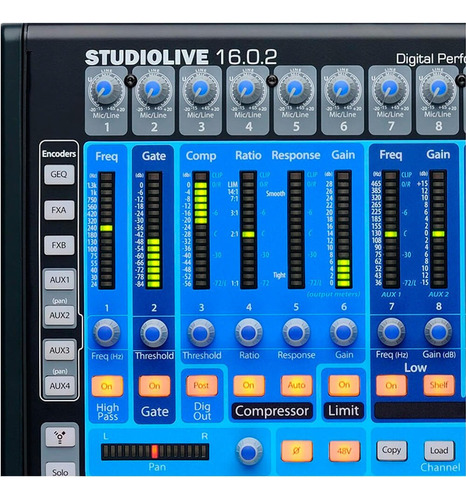Click the Copy channel button

pos(391,450)
